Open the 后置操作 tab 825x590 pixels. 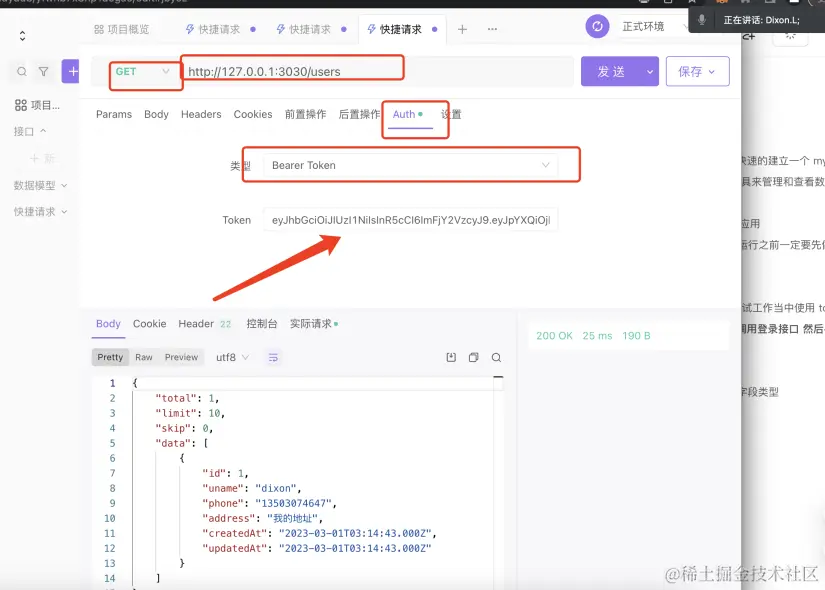[x=359, y=114]
